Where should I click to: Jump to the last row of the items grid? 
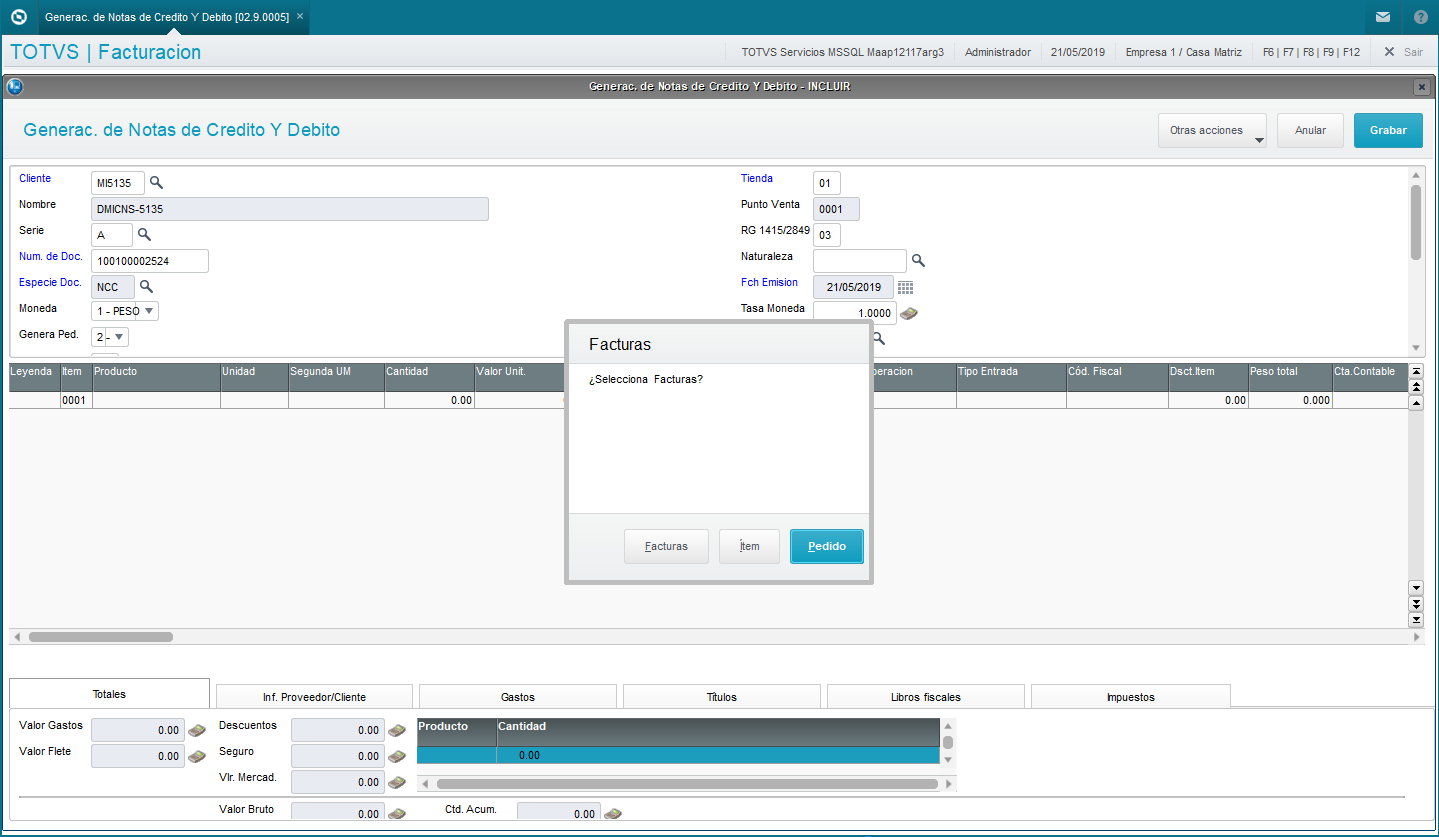1416,620
